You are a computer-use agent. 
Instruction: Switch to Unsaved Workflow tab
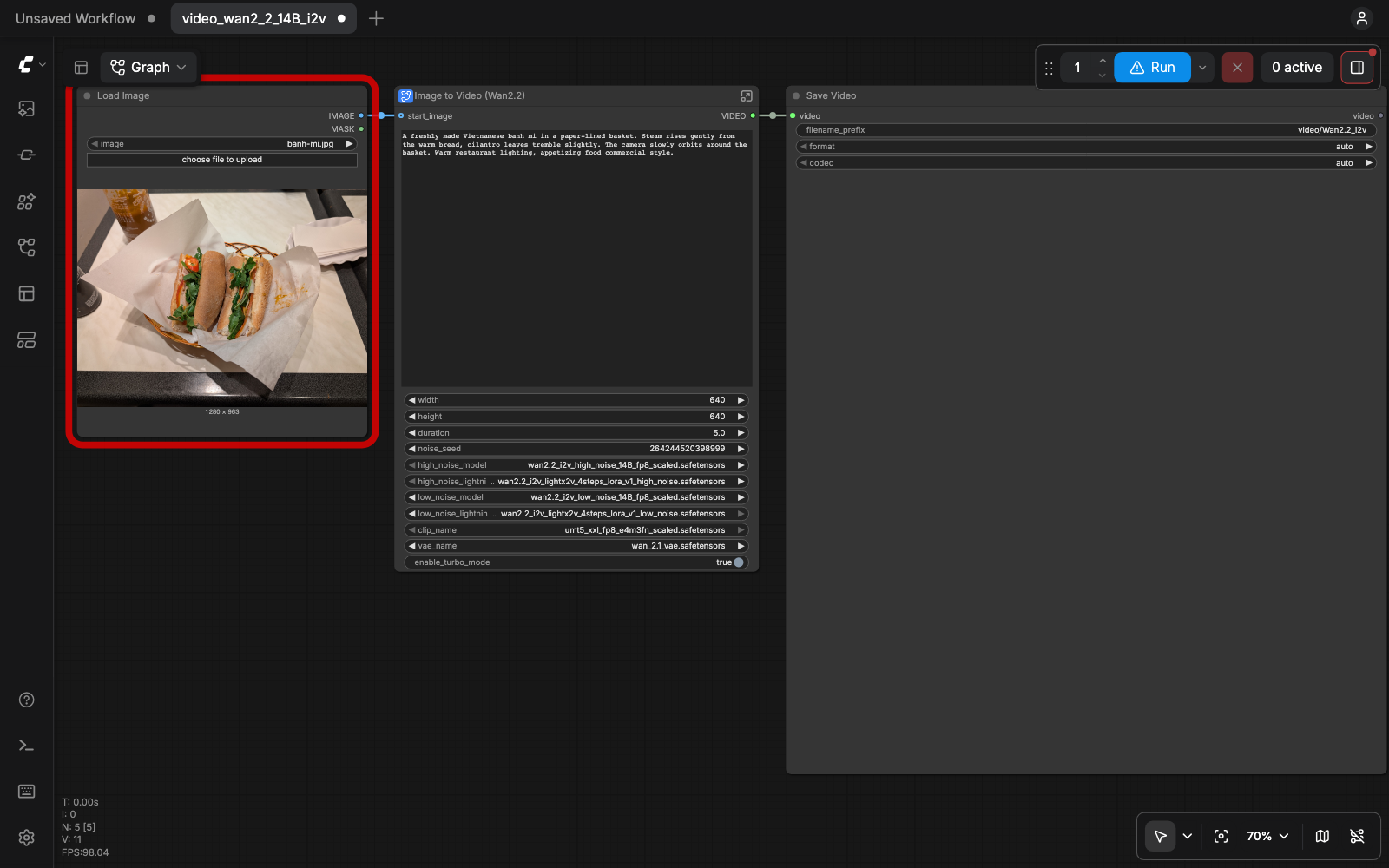(x=76, y=18)
